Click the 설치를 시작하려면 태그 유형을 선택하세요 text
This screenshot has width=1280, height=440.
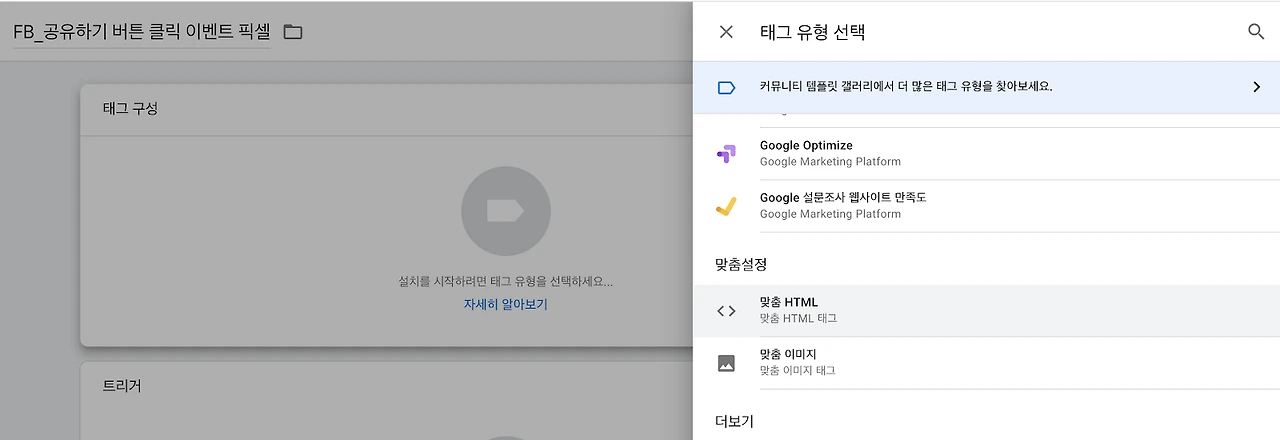click(505, 282)
